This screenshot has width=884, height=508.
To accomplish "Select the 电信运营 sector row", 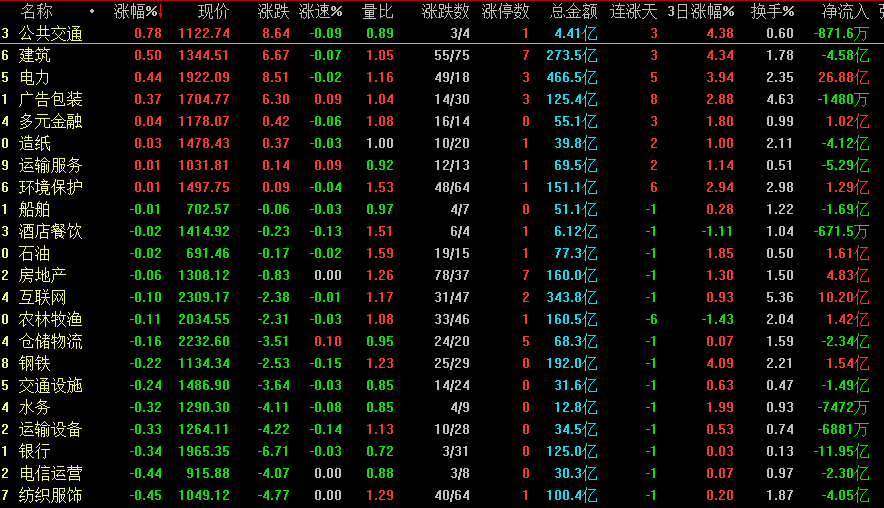I will tap(442, 473).
